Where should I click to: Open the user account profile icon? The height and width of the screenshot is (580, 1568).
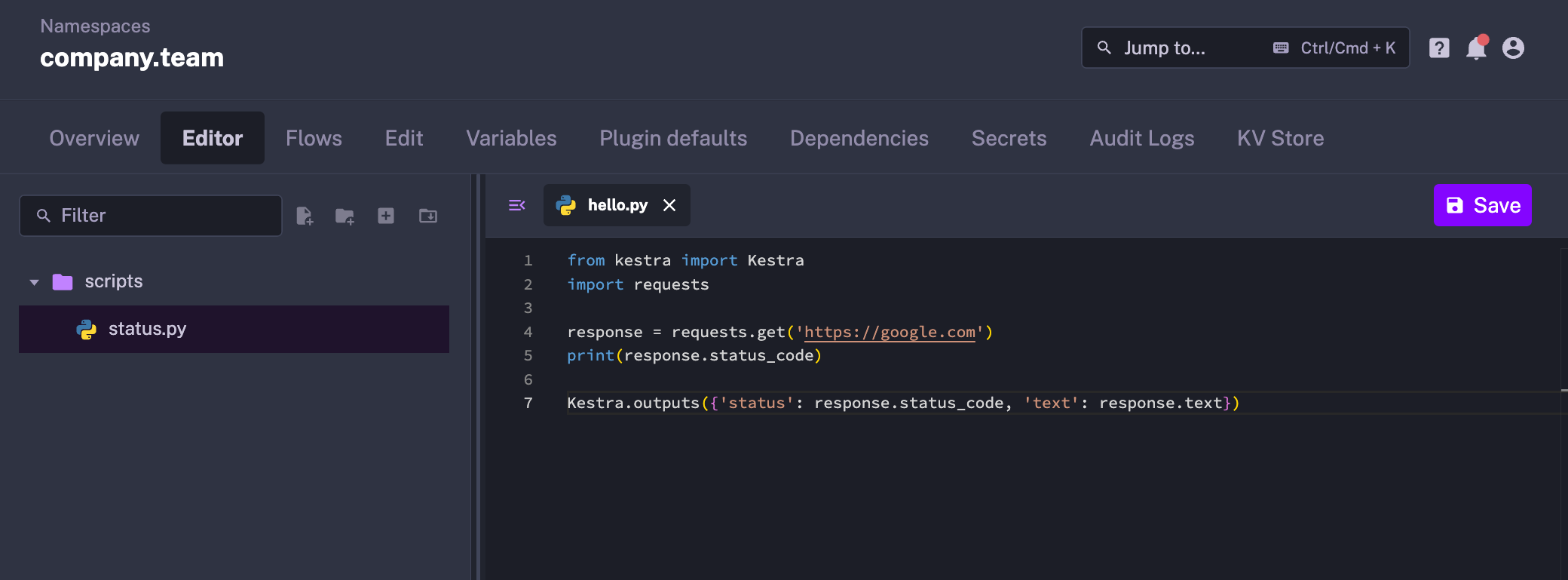point(1513,48)
